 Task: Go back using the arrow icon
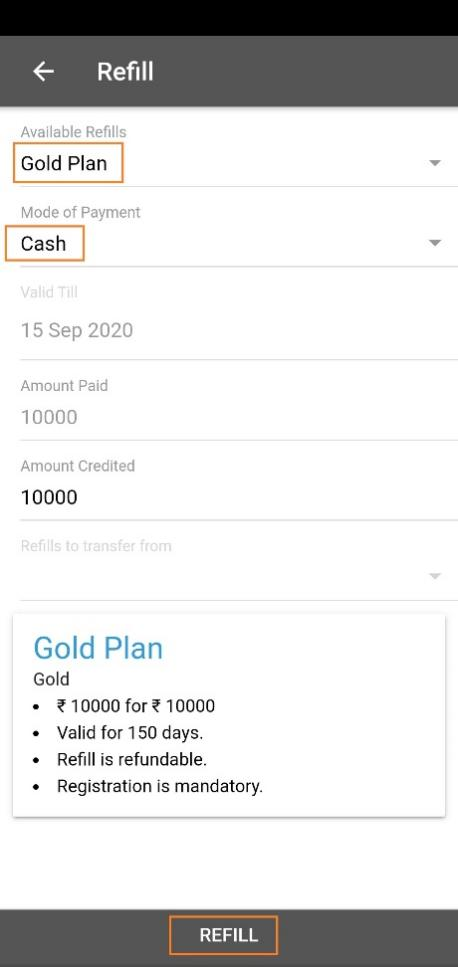(43, 72)
